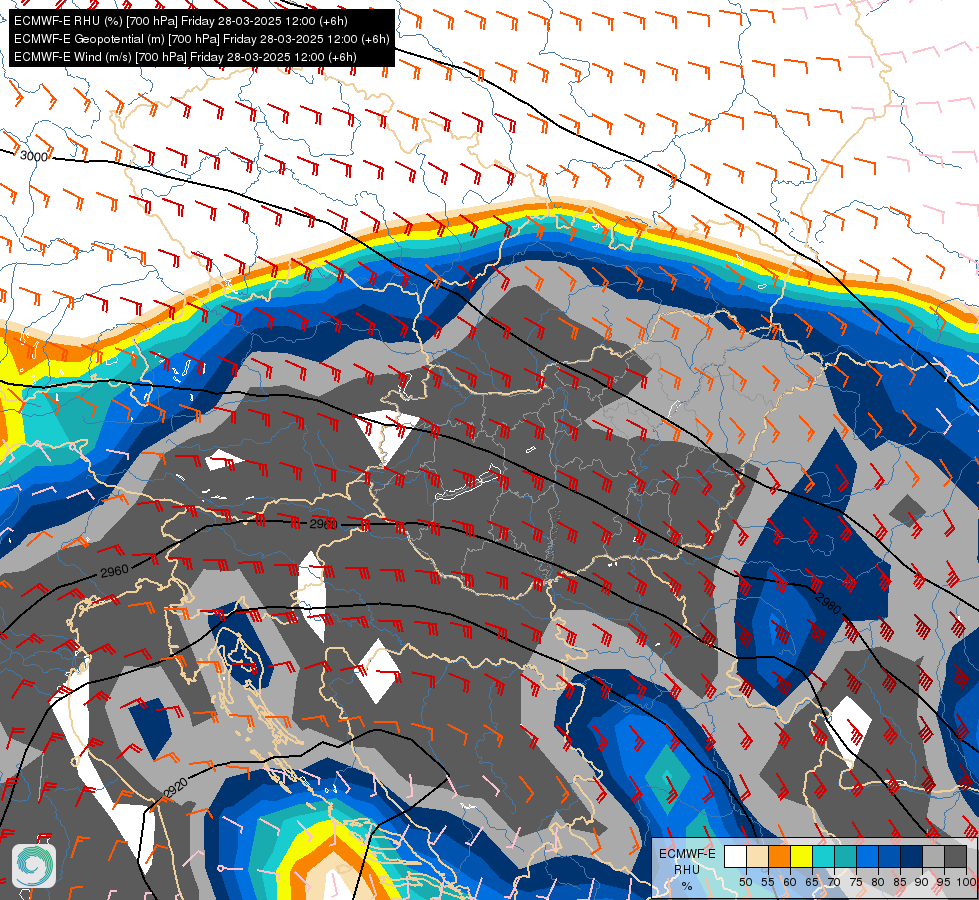This screenshot has height=900, width=979.
Task: Click the legend label '50'
Action: [x=745, y=882]
